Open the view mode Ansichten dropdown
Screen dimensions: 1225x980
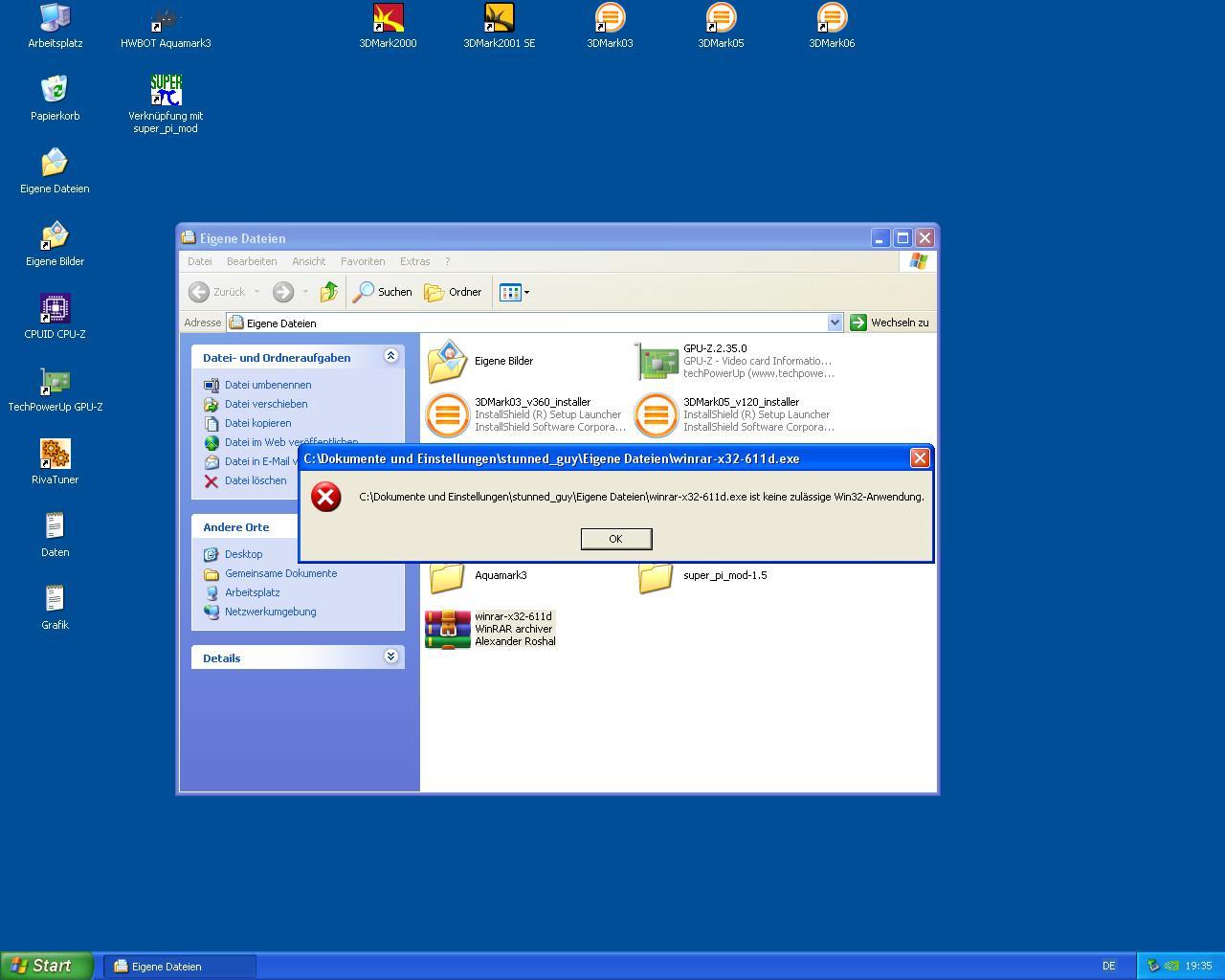pos(514,292)
